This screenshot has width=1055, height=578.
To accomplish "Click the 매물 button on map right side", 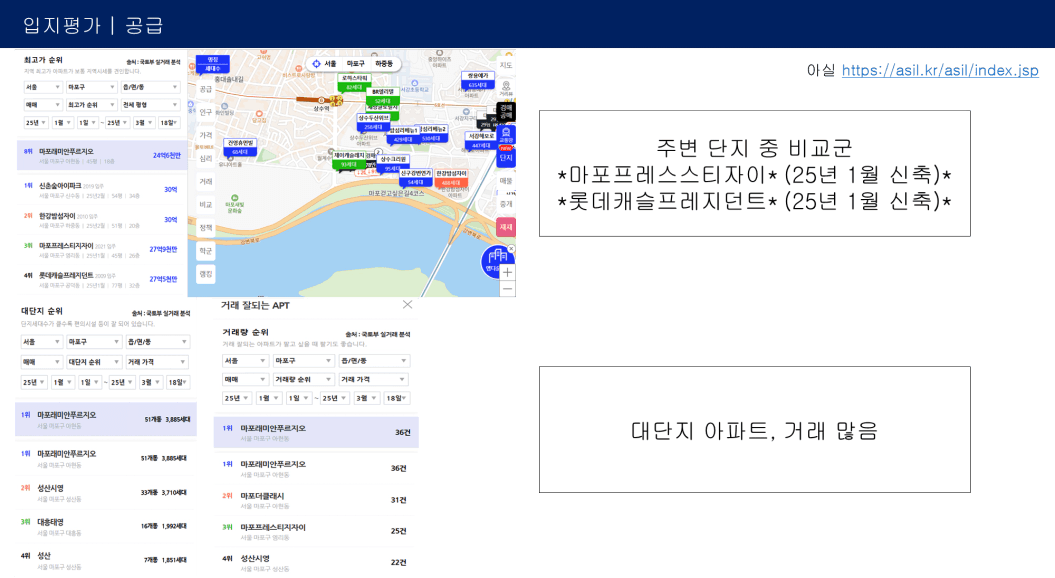I will tap(506, 181).
